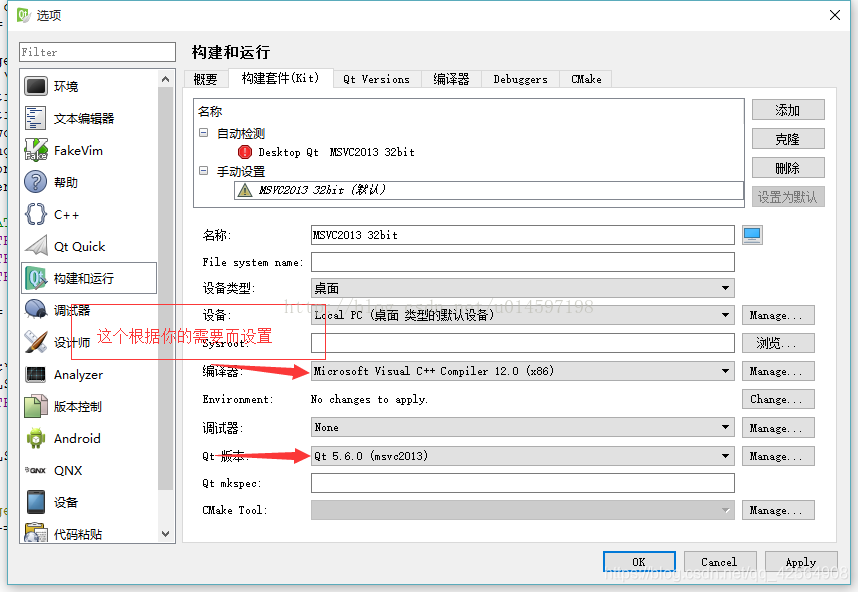Click the category list scroll down arrow
858x592 pixels.
click(x=166, y=533)
